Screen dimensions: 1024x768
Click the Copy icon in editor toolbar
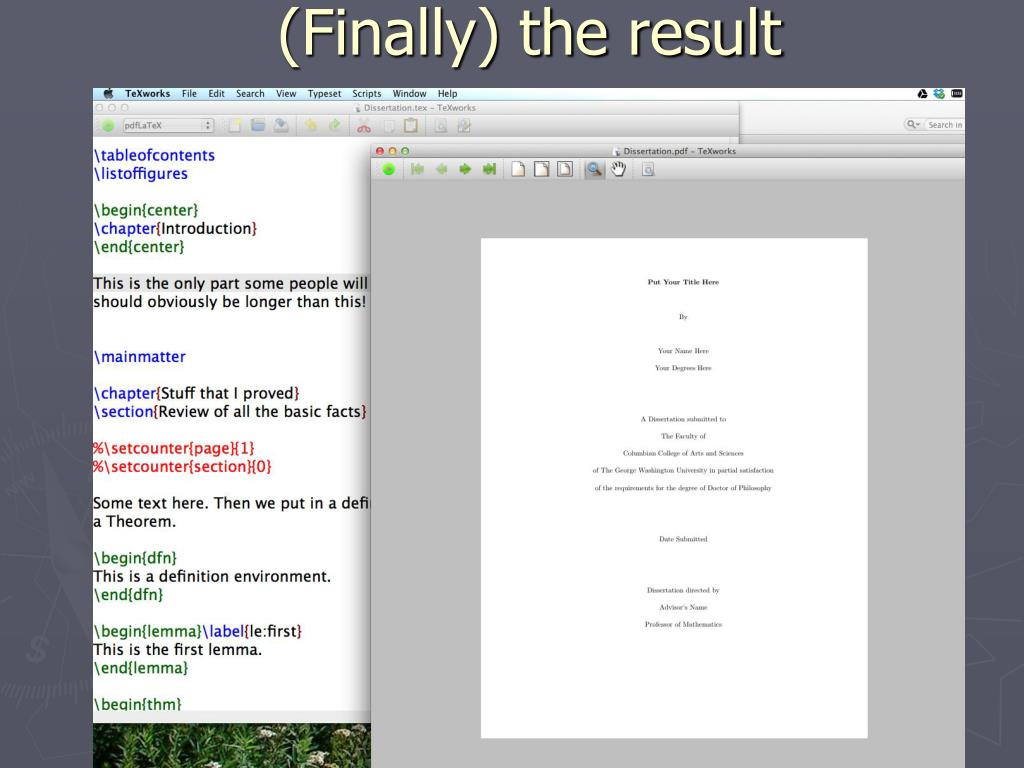point(389,126)
